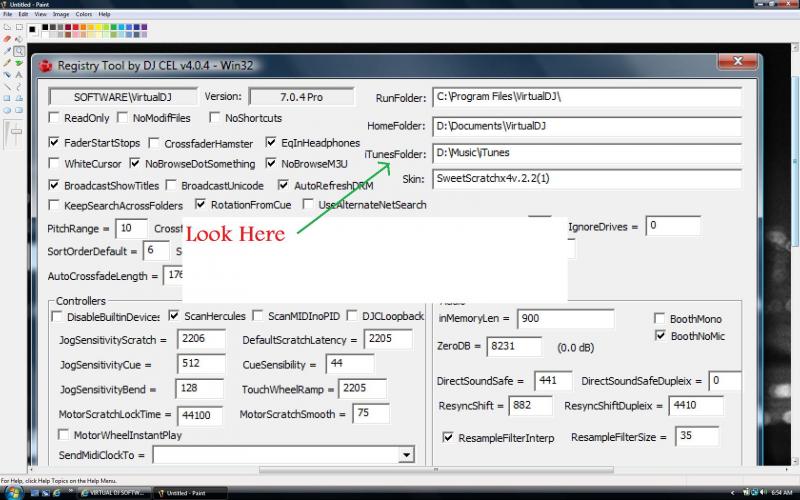Click the Magnifier zoom level slider
The image size is (800, 500).
16,132
